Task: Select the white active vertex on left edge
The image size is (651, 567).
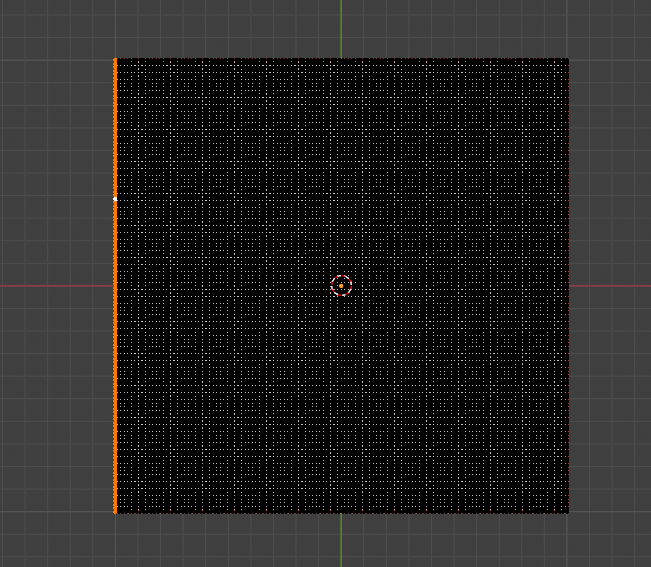Action: point(115,199)
